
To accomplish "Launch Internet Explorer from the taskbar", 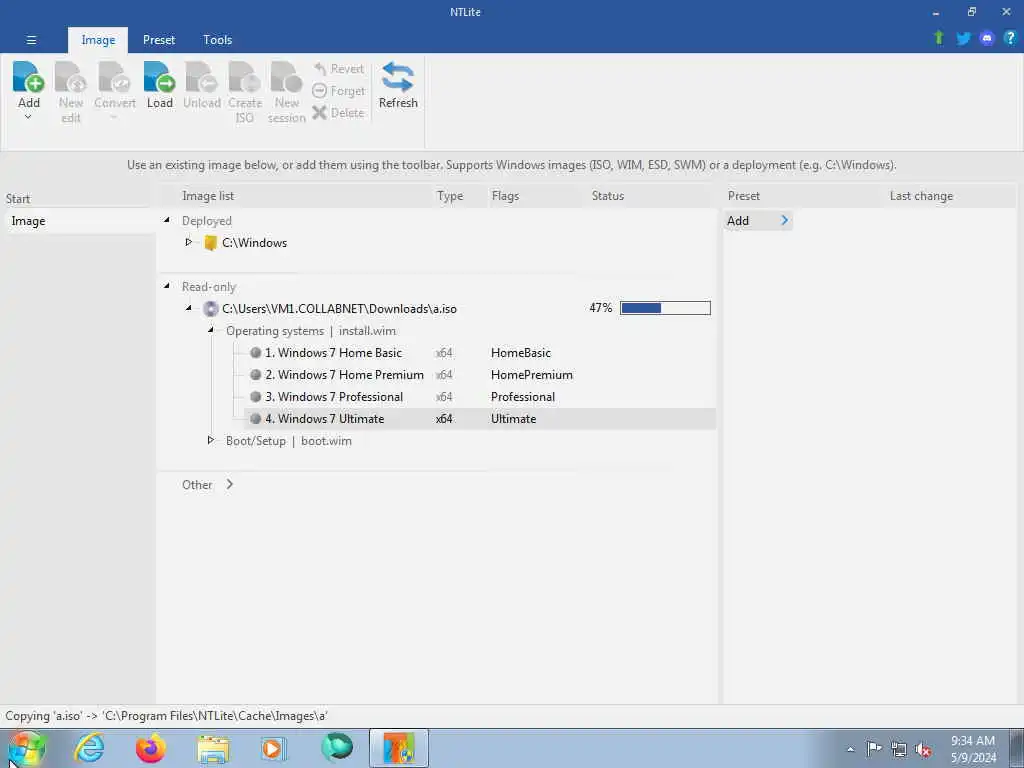I will tap(89, 748).
